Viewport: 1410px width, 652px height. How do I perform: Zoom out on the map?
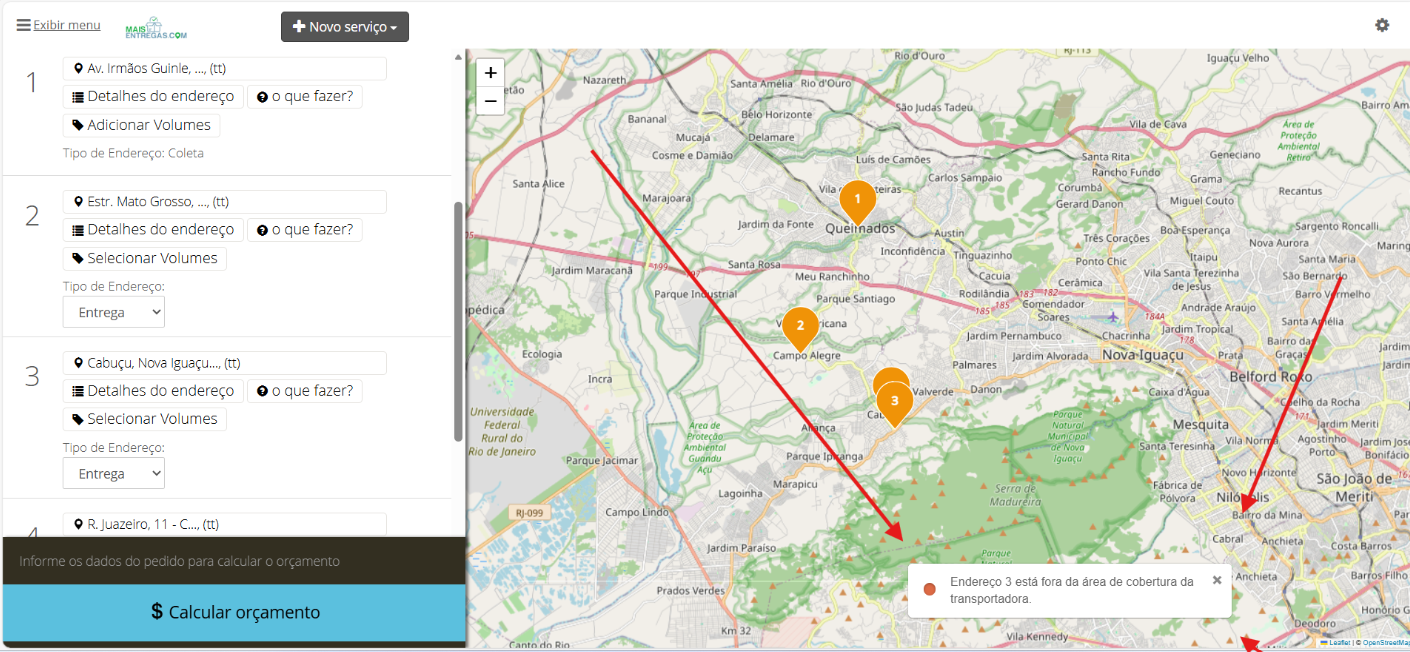(x=490, y=100)
